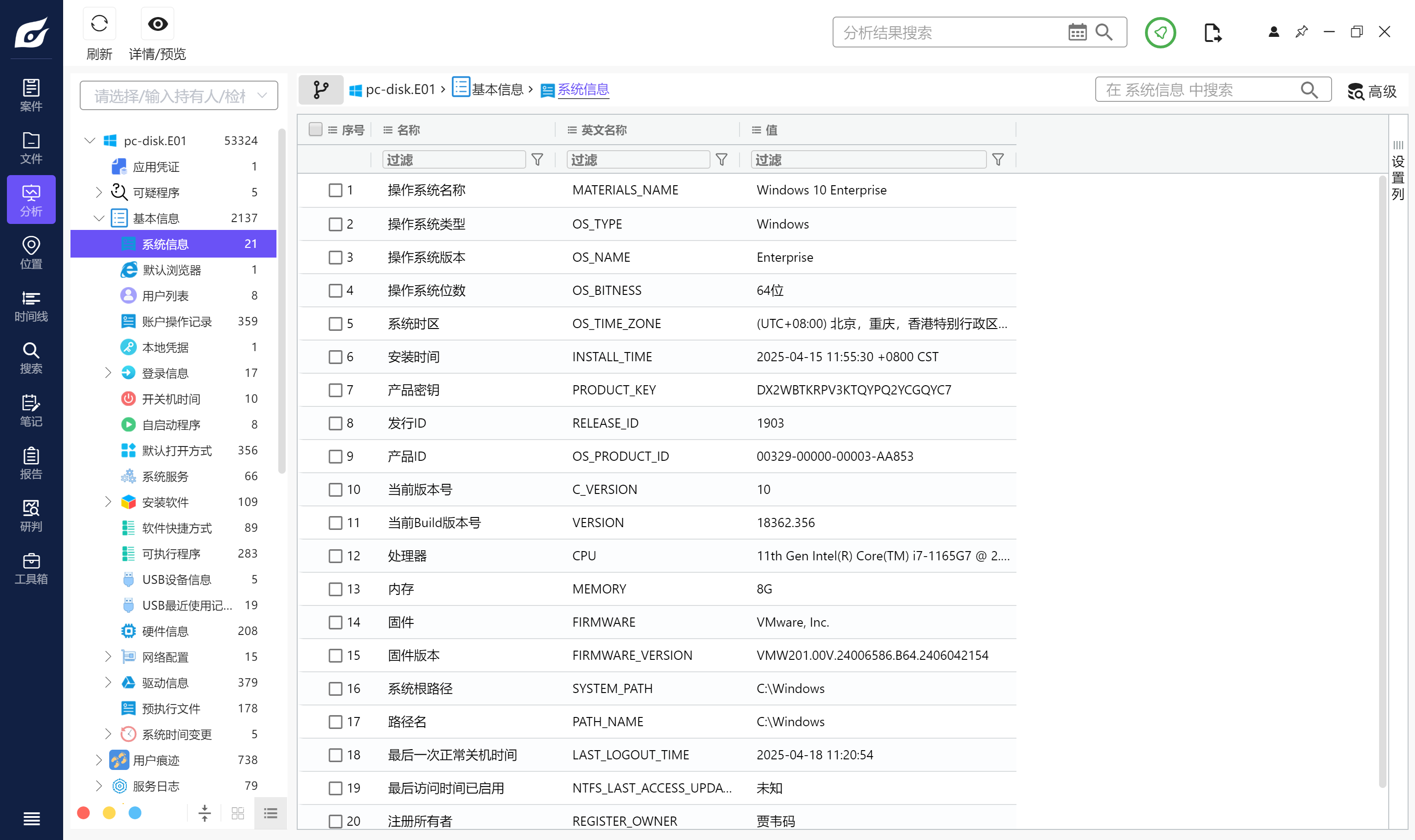Switch to list view icon at tree bottom
Viewport: 1415px width, 840px height.
(x=270, y=813)
